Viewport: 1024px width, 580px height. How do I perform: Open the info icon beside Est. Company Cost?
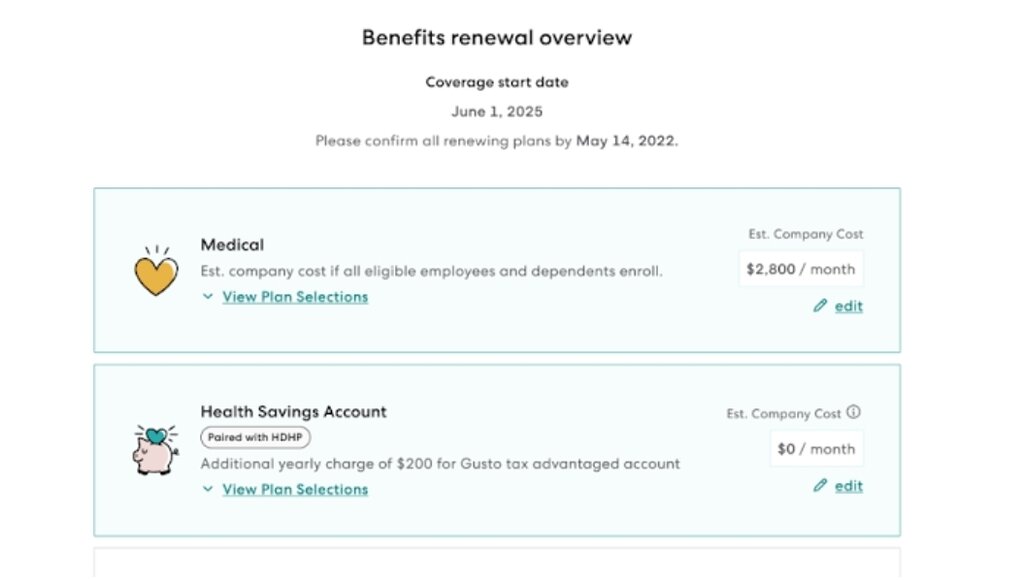pyautogui.click(x=853, y=412)
